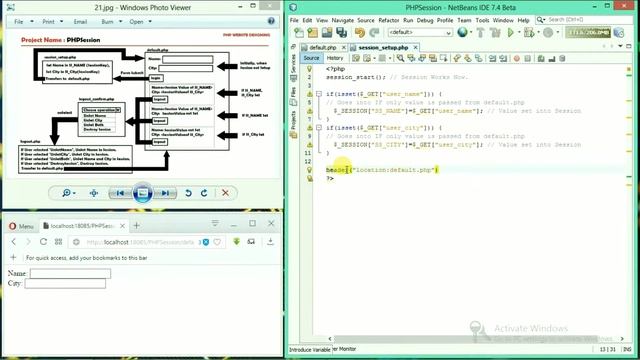Image resolution: width=640 pixels, height=360 pixels.
Task: Toggle the INS insert mode indicator
Action: tap(627, 349)
